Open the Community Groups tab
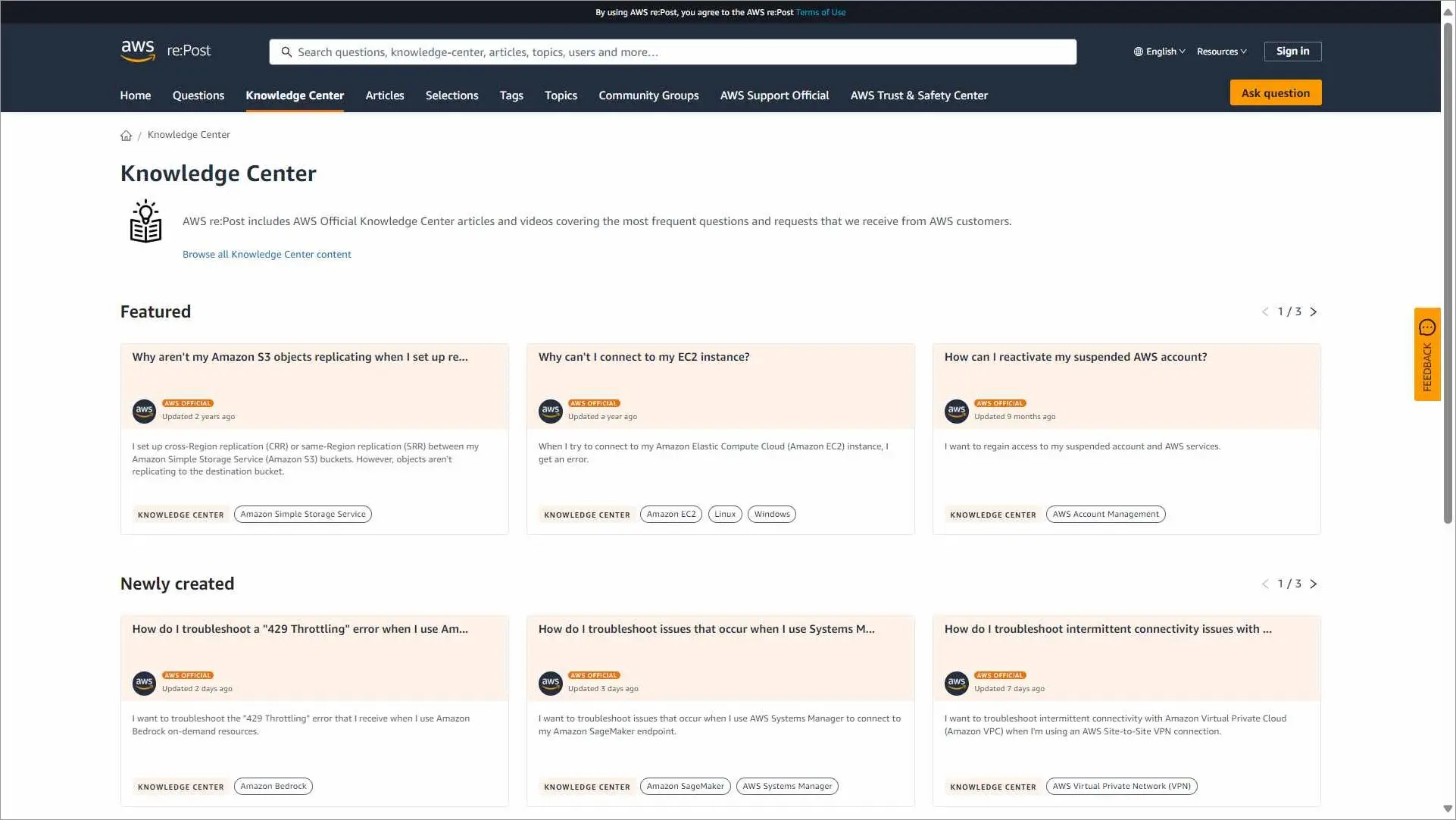Screen dimensions: 1456x820 click(648, 95)
